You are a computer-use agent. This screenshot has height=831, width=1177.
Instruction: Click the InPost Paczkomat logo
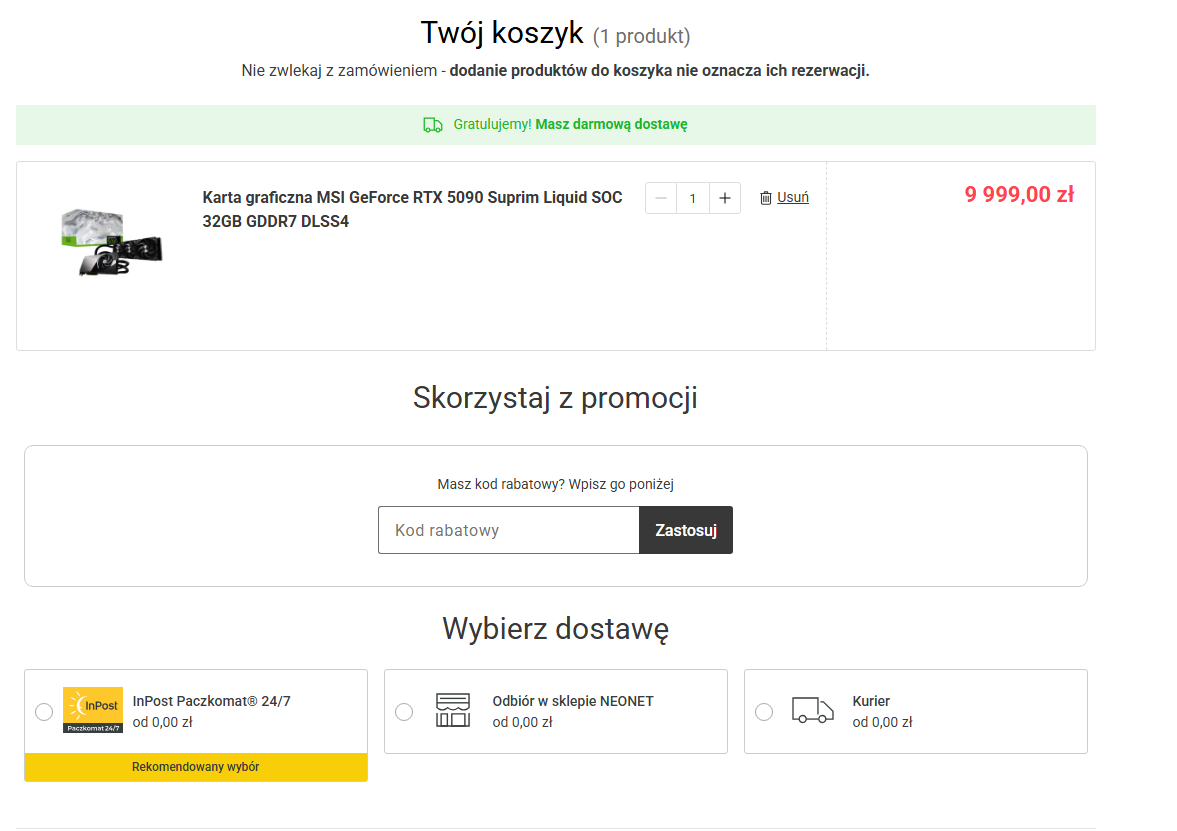pos(92,710)
